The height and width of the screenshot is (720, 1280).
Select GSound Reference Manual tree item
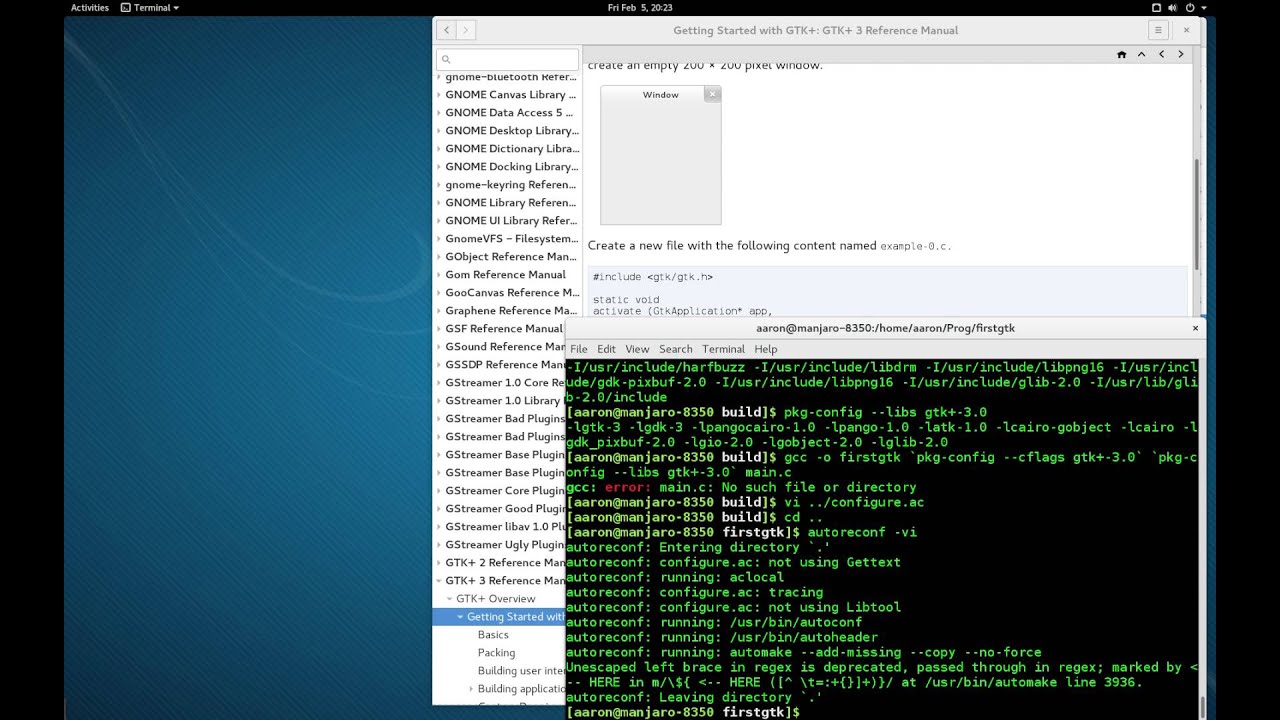[505, 347]
